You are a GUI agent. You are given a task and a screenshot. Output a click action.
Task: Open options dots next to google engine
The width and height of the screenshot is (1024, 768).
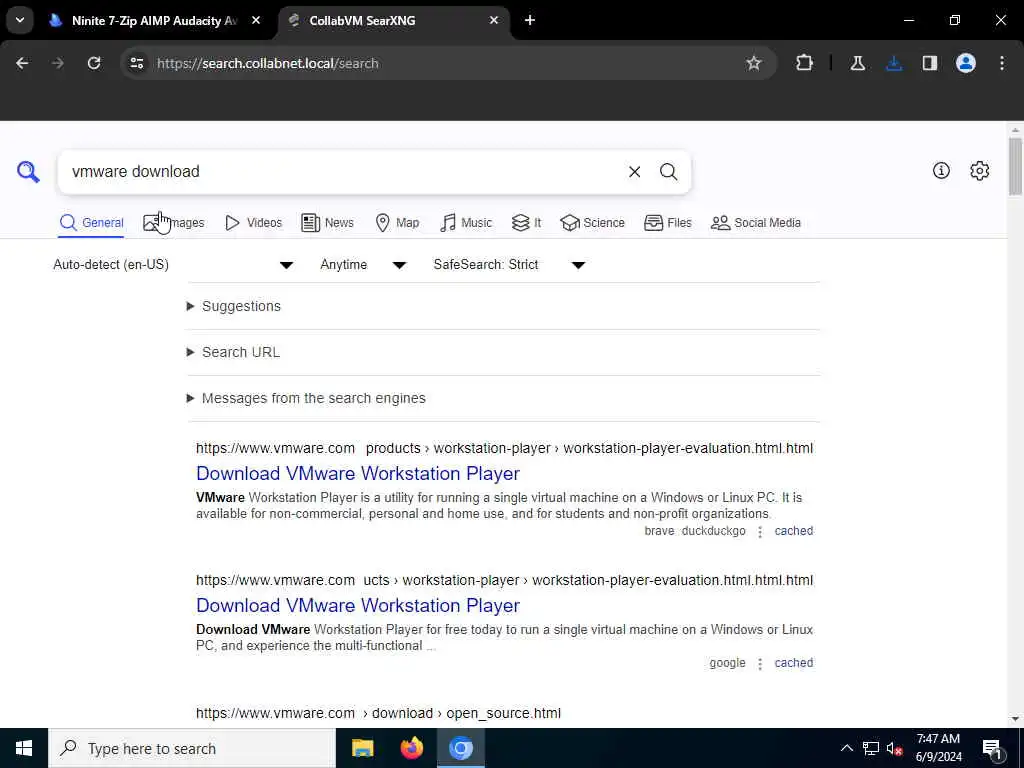pos(760,664)
